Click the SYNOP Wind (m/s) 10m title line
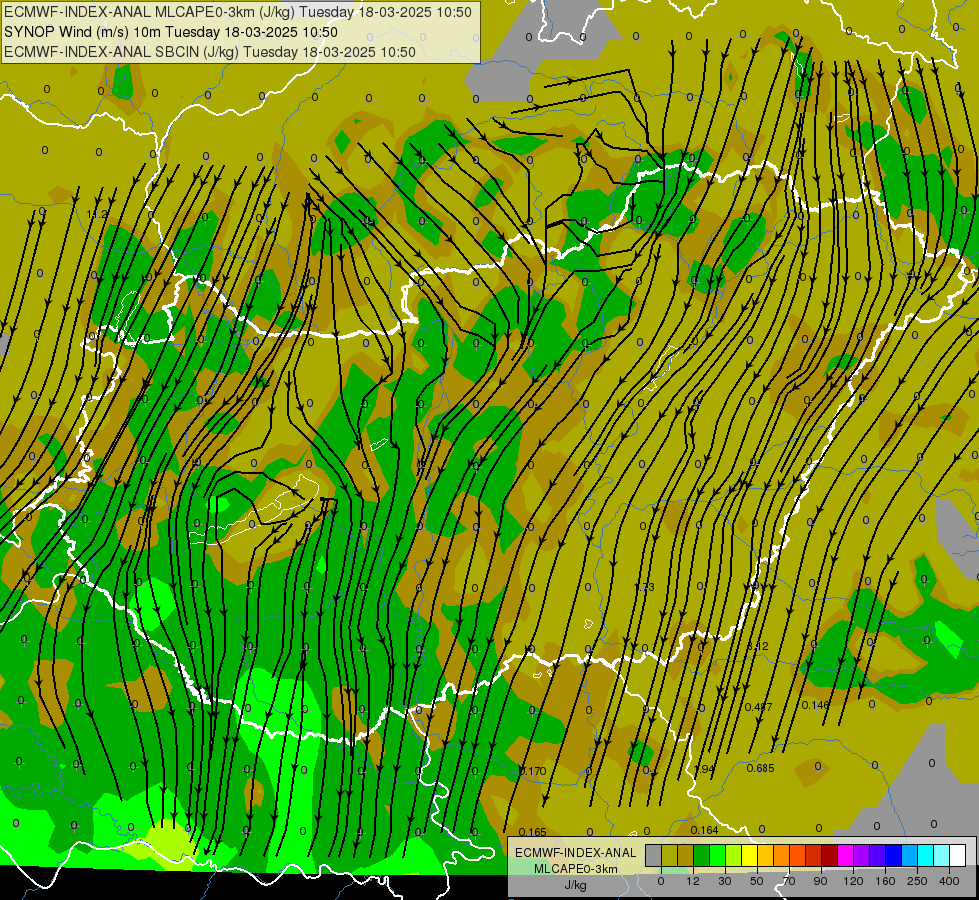979x900 pixels. click(170, 32)
